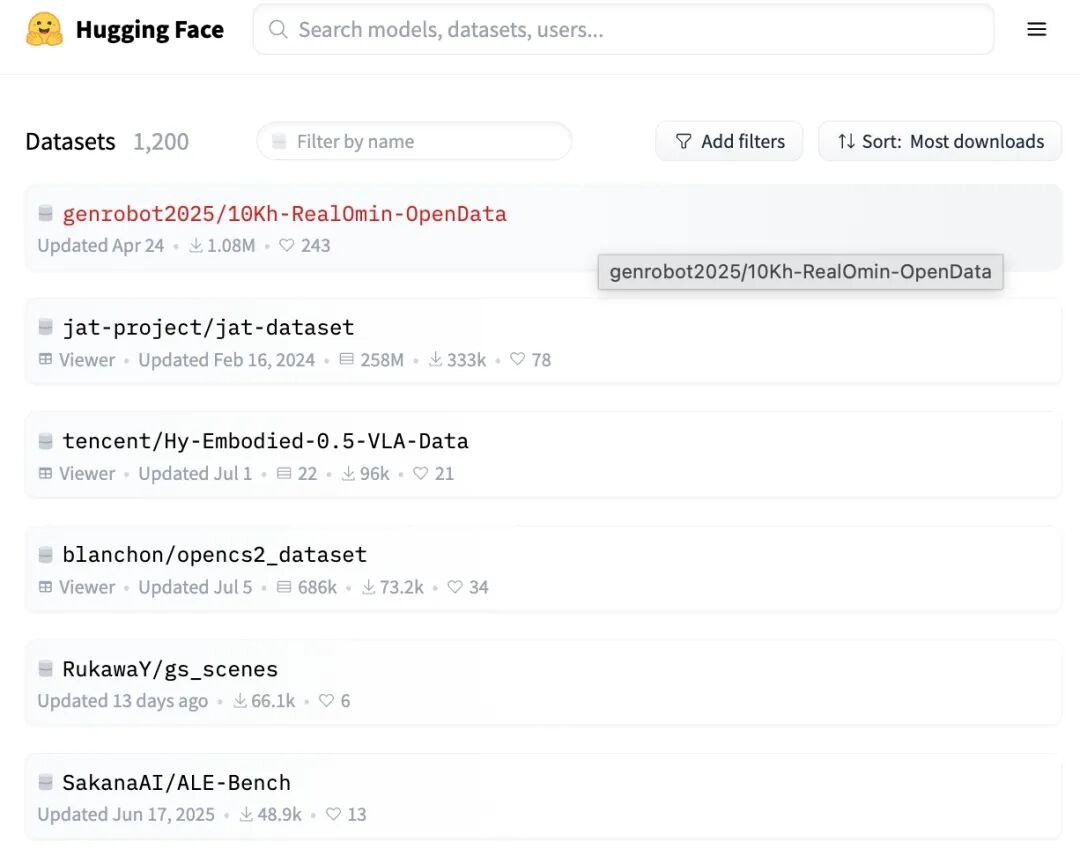Image resolution: width=1080 pixels, height=856 pixels.
Task: Open blanchon/opencs2_dataset
Action: pyautogui.click(x=214, y=555)
